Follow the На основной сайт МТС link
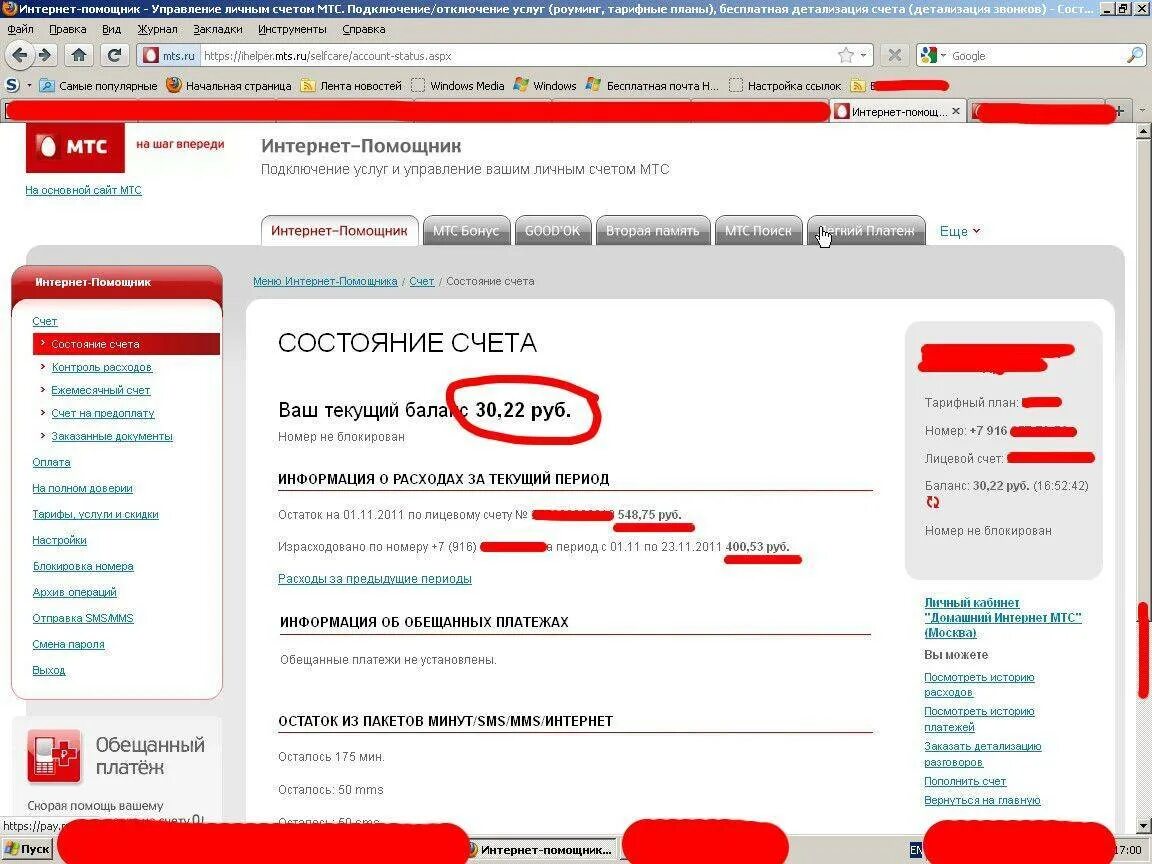This screenshot has height=864, width=1152. click(83, 190)
